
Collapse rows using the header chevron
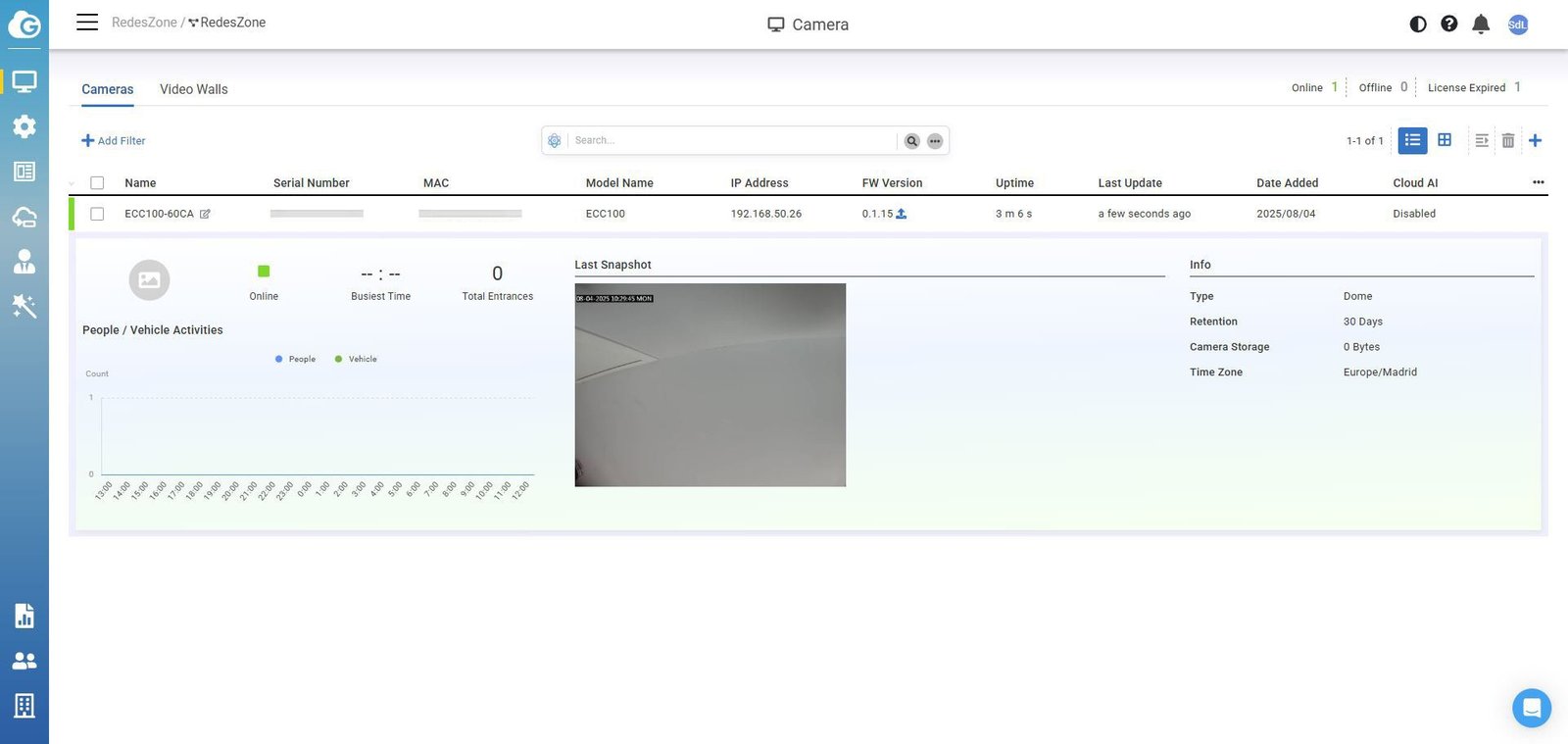click(72, 183)
